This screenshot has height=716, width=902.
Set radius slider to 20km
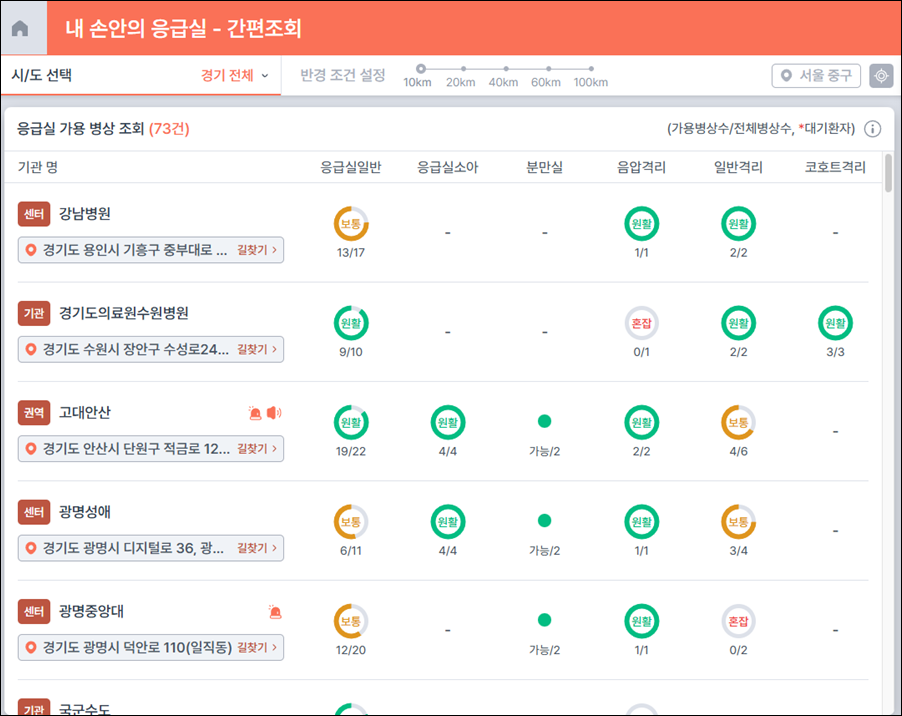464,69
